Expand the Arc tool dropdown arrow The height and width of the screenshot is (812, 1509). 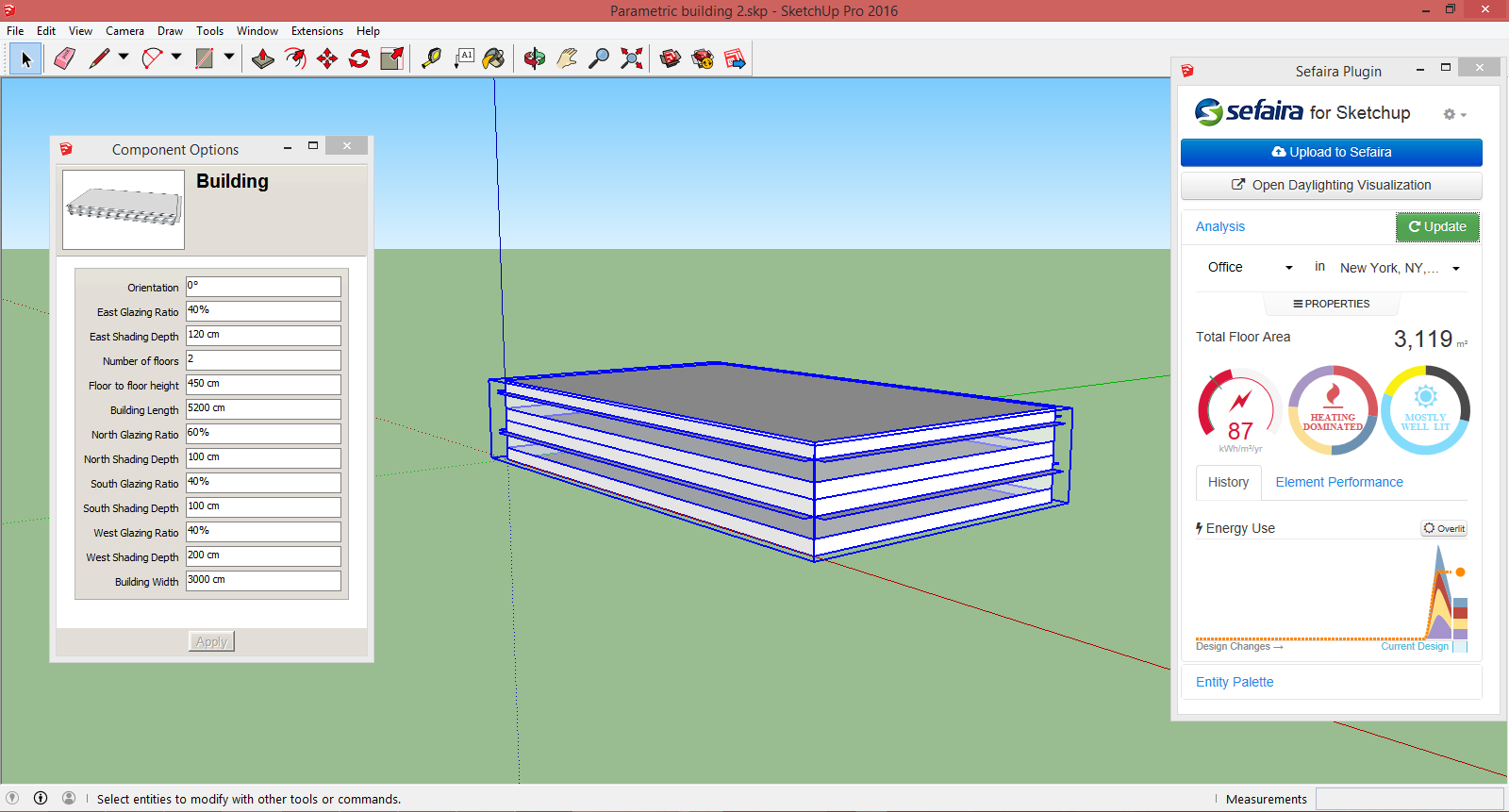tap(176, 58)
